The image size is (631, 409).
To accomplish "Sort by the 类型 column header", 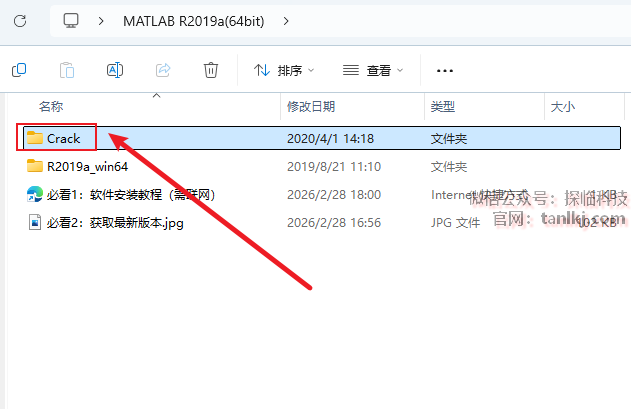I will pyautogui.click(x=443, y=107).
